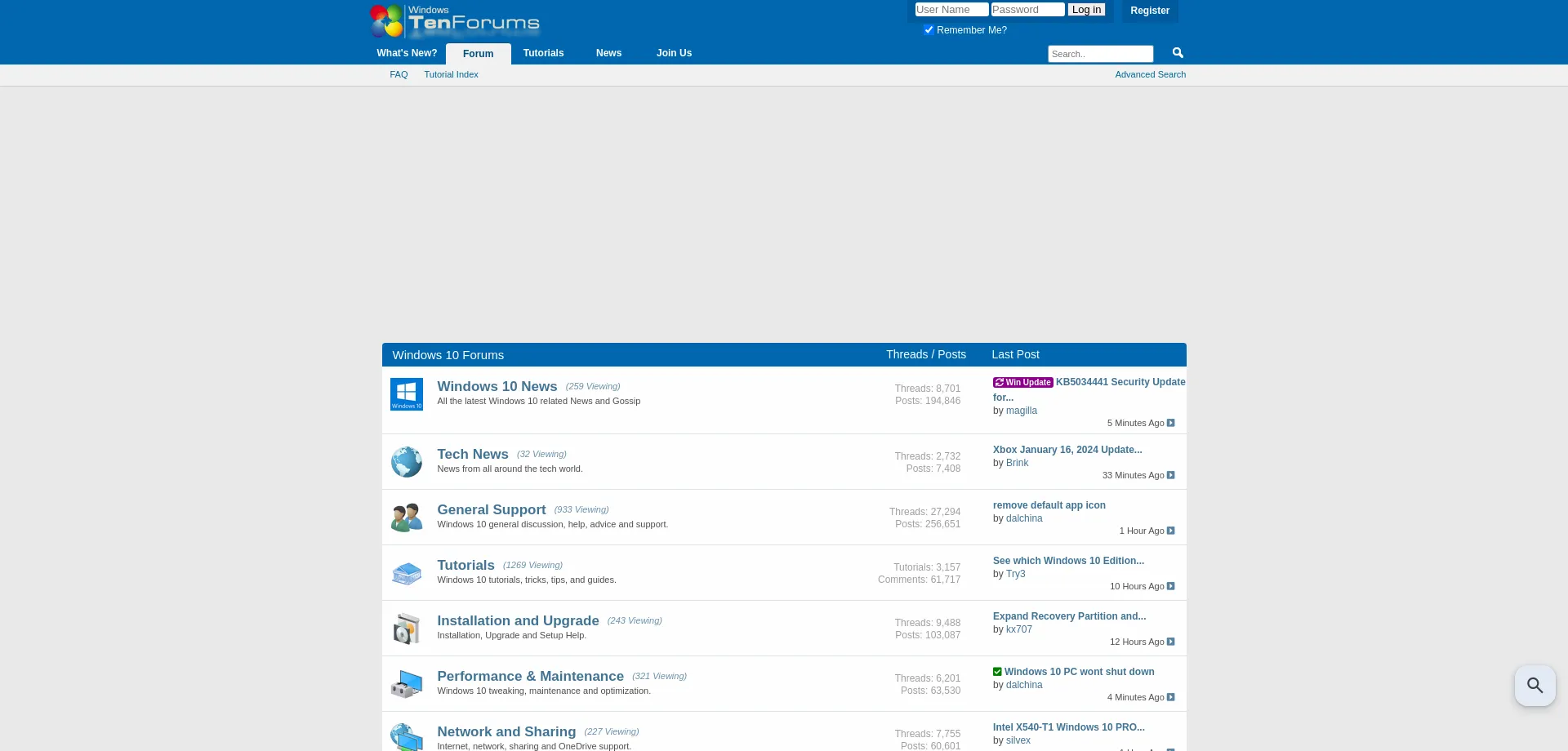
Task: Open Advanced Search
Action: point(1150,74)
